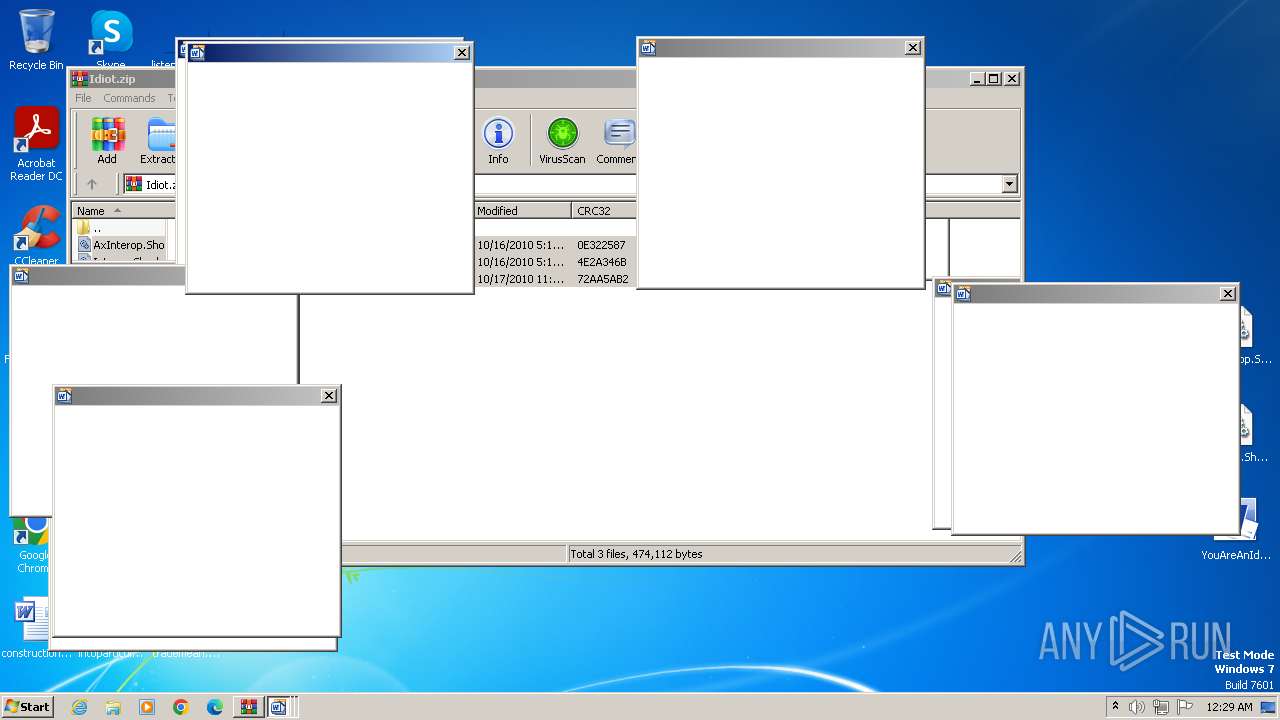This screenshot has width=1280, height=720.
Task: Launch Microsoft Edge from the taskbar
Action: (x=215, y=707)
